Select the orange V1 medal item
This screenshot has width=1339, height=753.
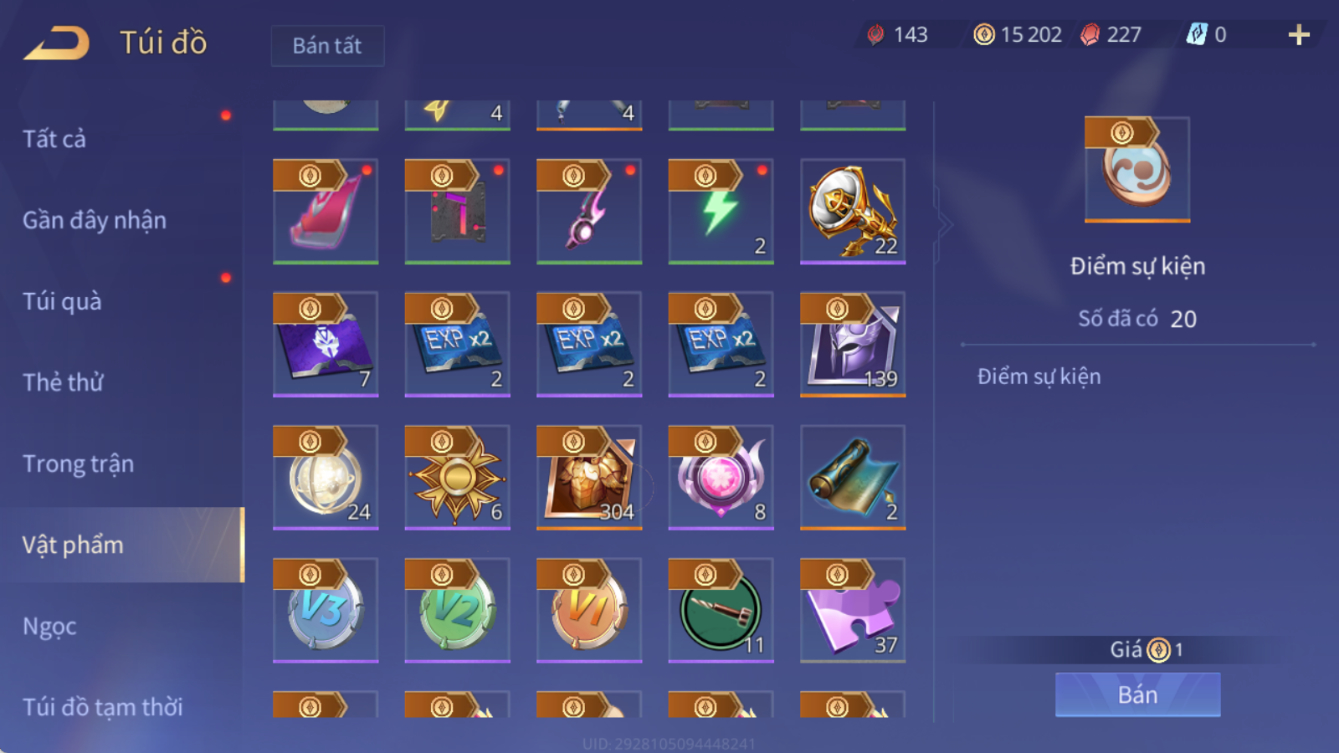coord(589,610)
